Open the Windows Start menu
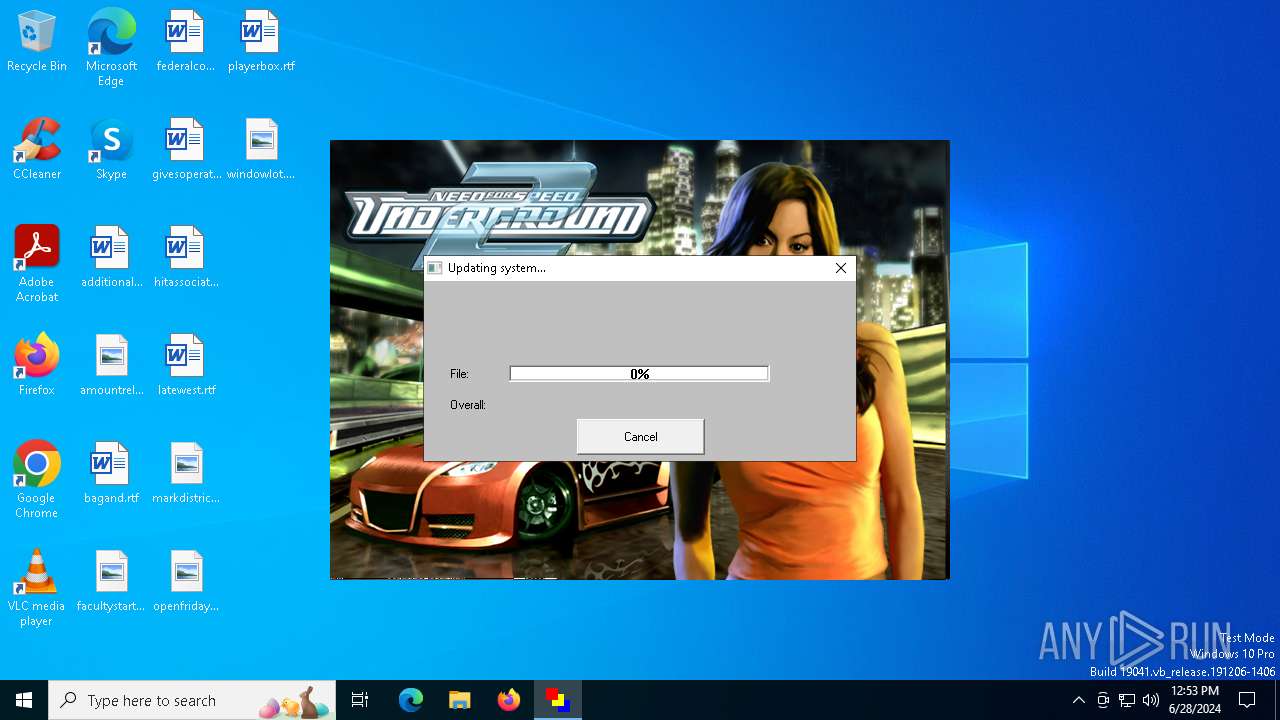The image size is (1280, 720). coord(24,700)
